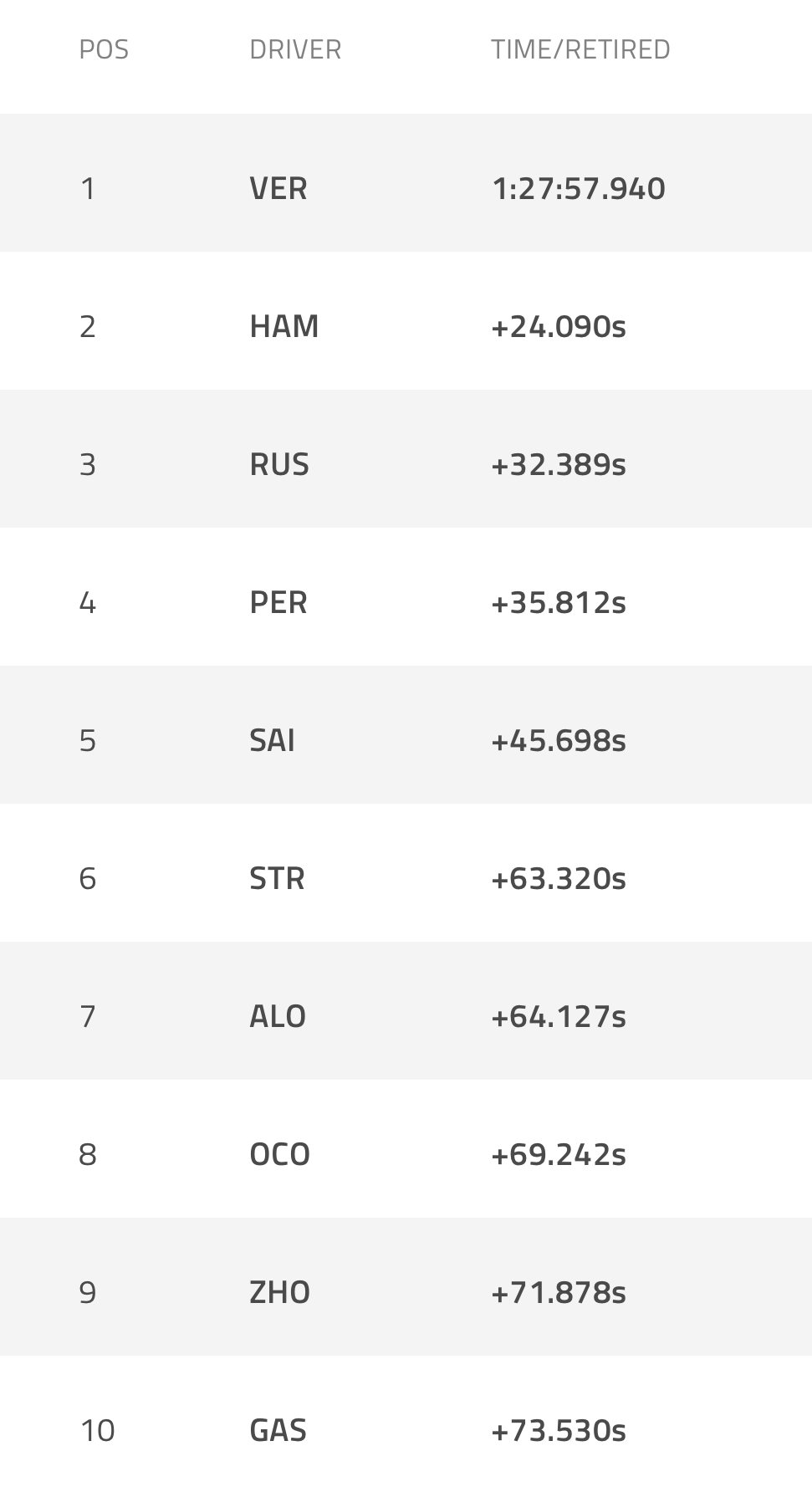Select driver STR in sixth place
Screen dimensions: 812x1492
pos(277,879)
